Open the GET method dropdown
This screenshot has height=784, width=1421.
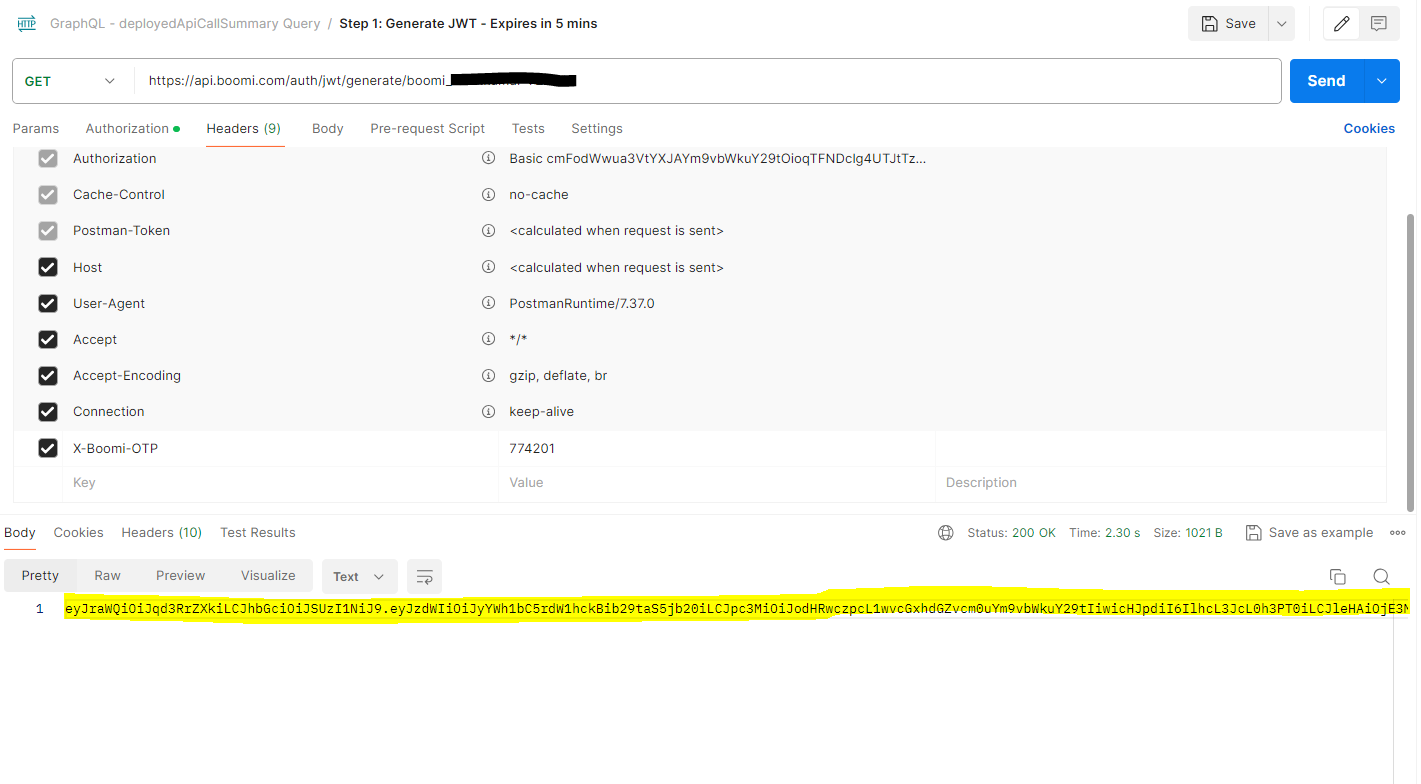pos(70,81)
